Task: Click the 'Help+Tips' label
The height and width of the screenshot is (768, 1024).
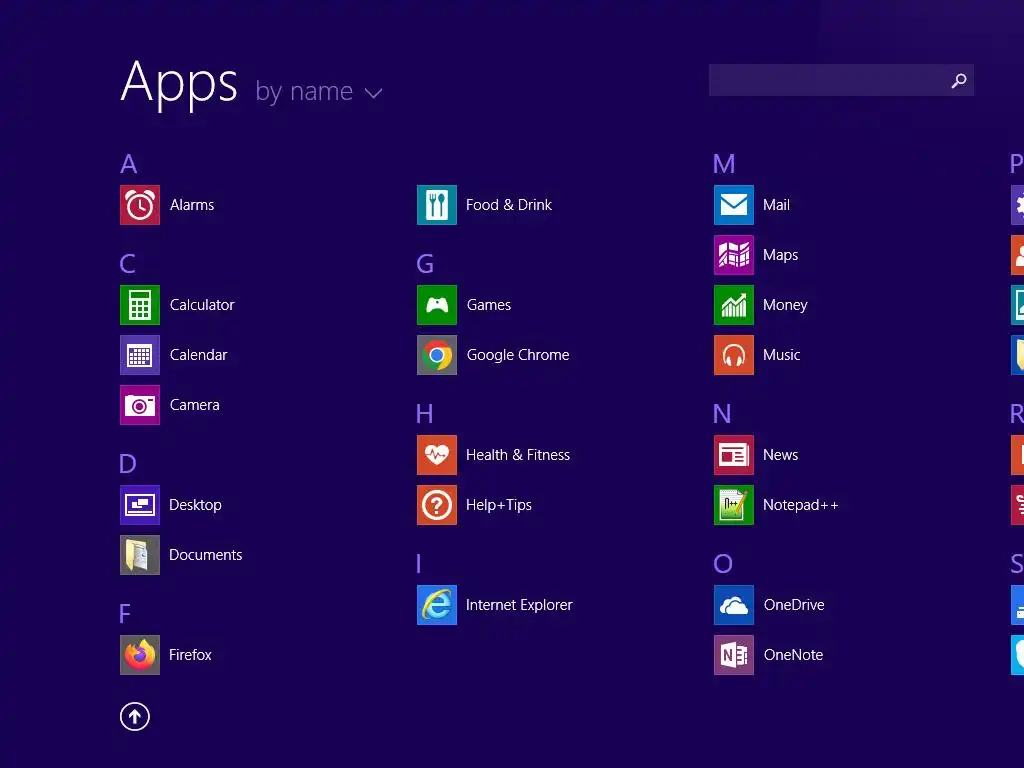Action: pyautogui.click(x=499, y=505)
